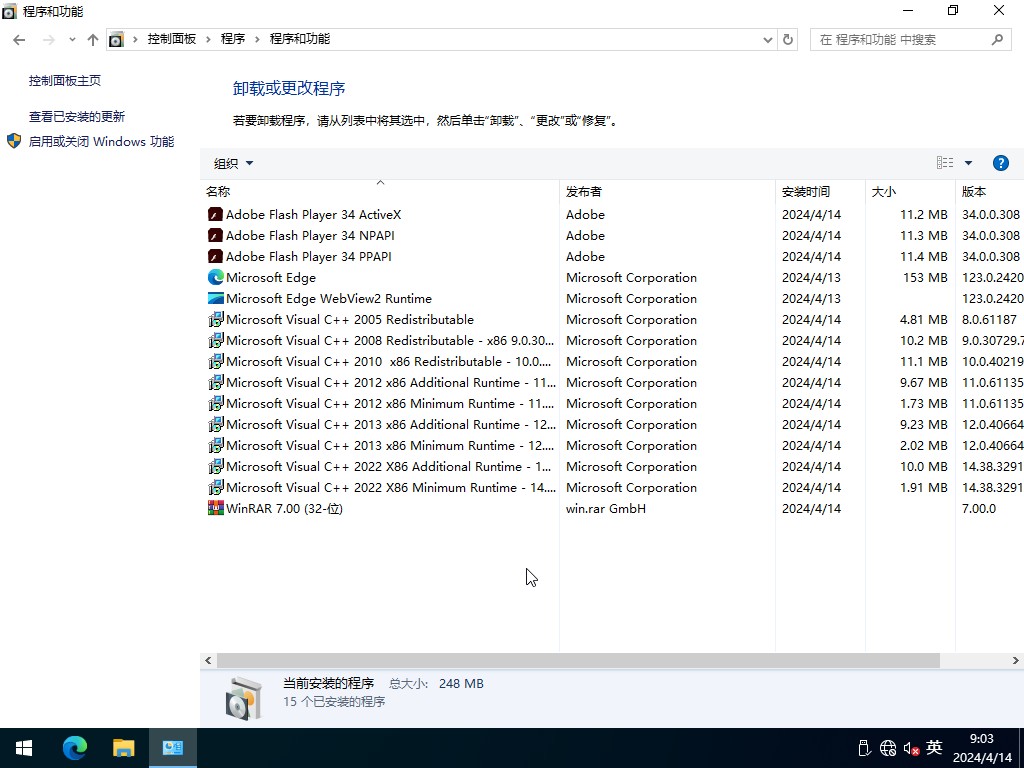Click the back navigation arrow
Screen dimensions: 1024x768
(x=18, y=39)
